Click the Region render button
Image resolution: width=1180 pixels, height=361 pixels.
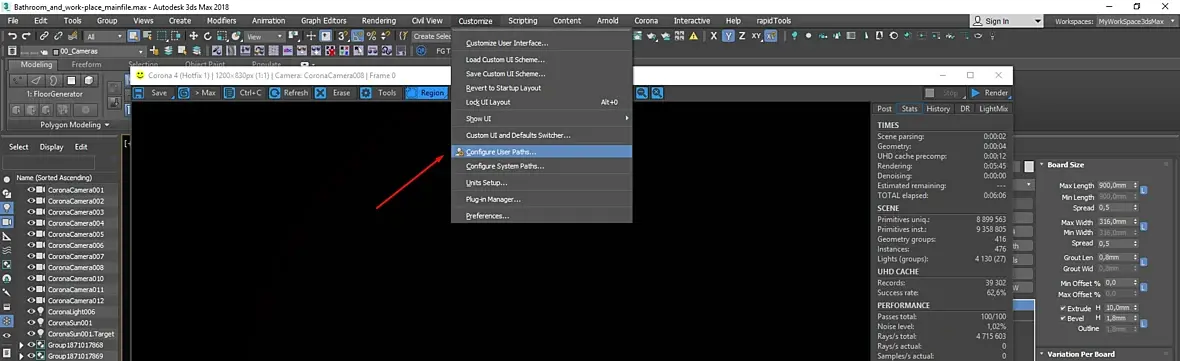tap(426, 93)
